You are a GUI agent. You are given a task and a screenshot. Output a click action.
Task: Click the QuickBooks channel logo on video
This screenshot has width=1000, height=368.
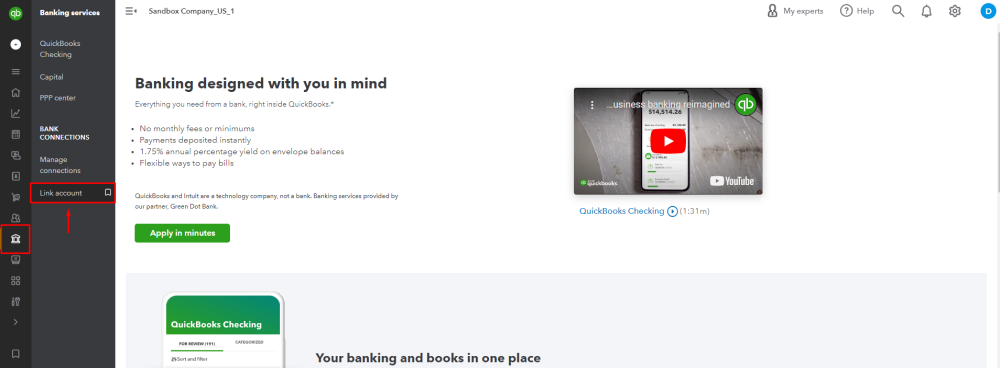click(x=745, y=104)
